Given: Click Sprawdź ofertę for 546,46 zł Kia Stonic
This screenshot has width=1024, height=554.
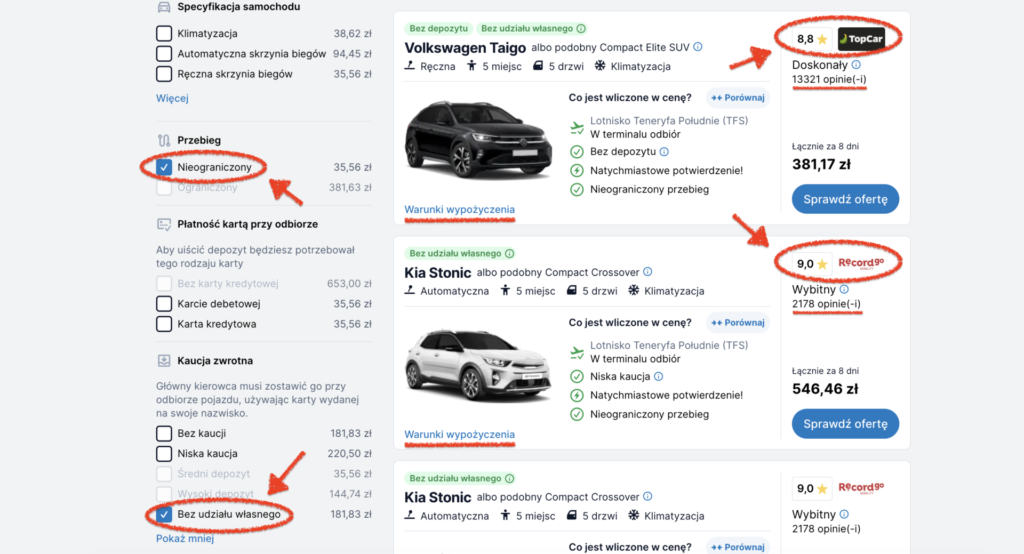Looking at the screenshot, I should tap(845, 424).
